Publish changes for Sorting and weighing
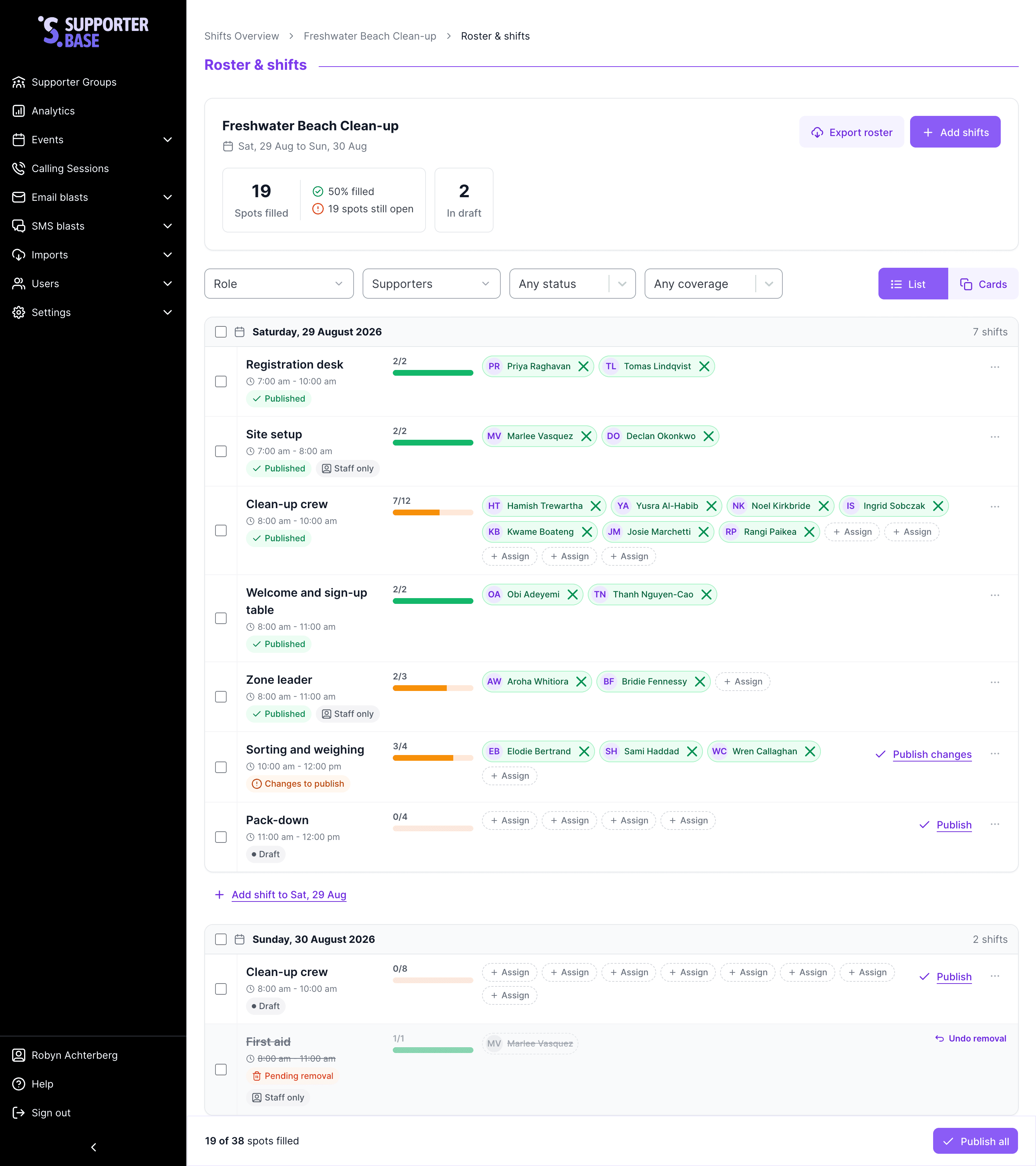Image resolution: width=1036 pixels, height=1166 pixels. click(x=924, y=754)
